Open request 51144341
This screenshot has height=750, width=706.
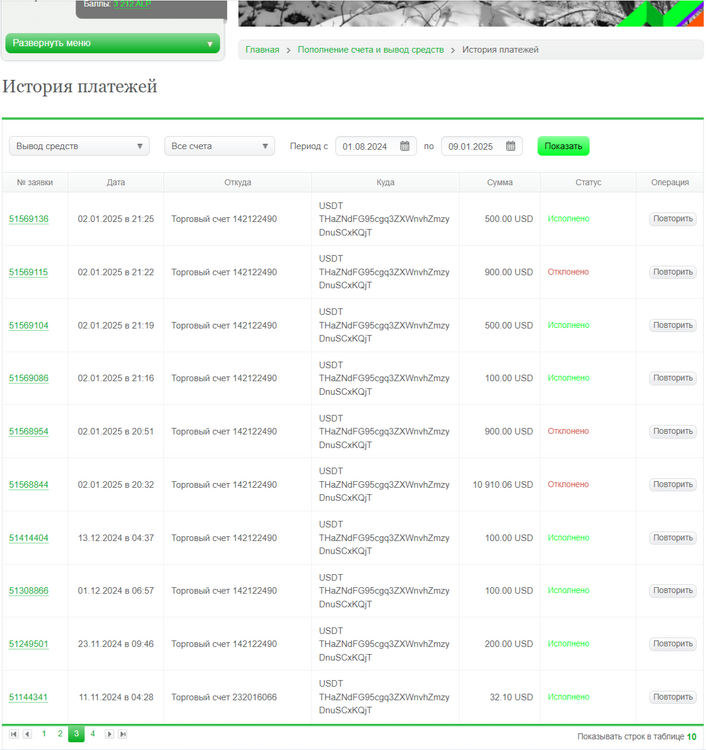(28, 697)
